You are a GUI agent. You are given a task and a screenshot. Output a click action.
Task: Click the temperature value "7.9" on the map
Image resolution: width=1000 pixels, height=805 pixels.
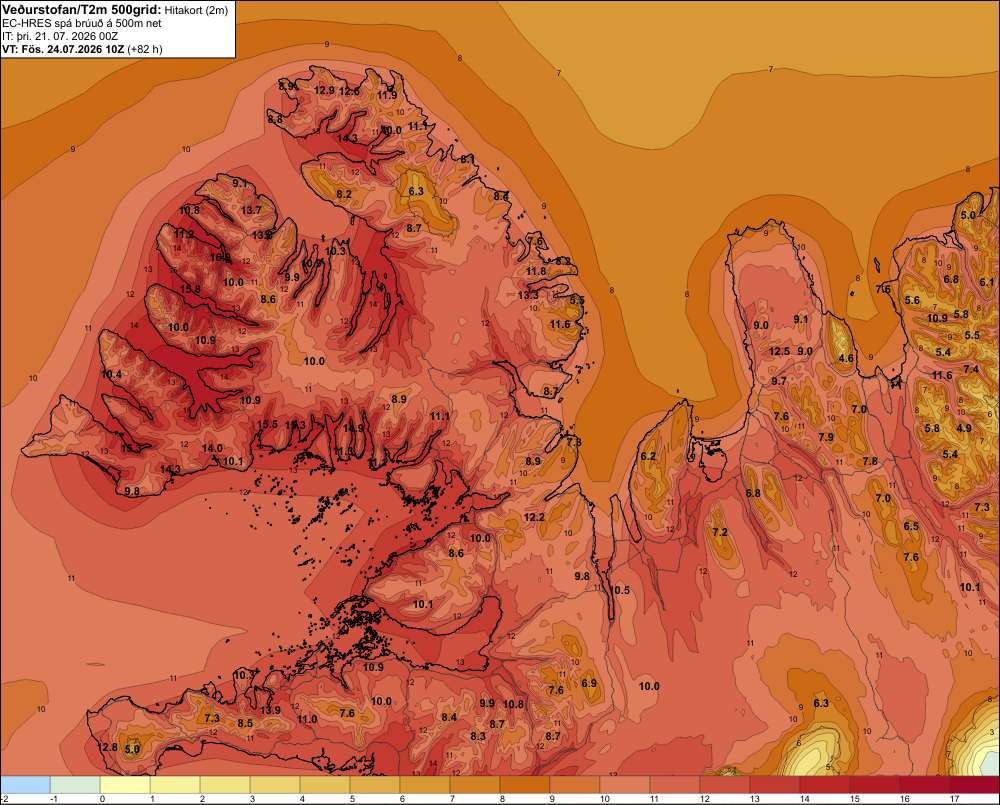click(x=826, y=437)
